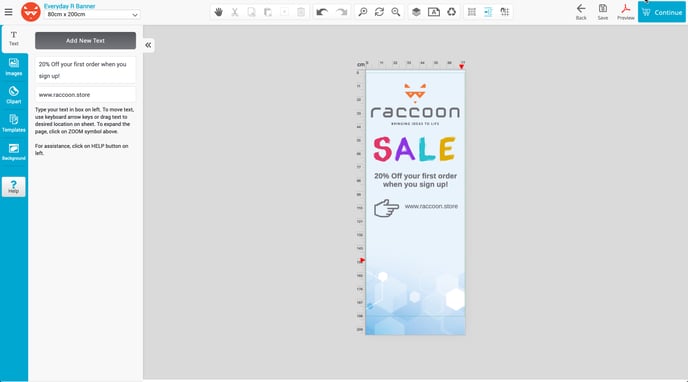The height and width of the screenshot is (382, 688).
Task: Reset zoom with the refresh icon
Action: [x=379, y=12]
